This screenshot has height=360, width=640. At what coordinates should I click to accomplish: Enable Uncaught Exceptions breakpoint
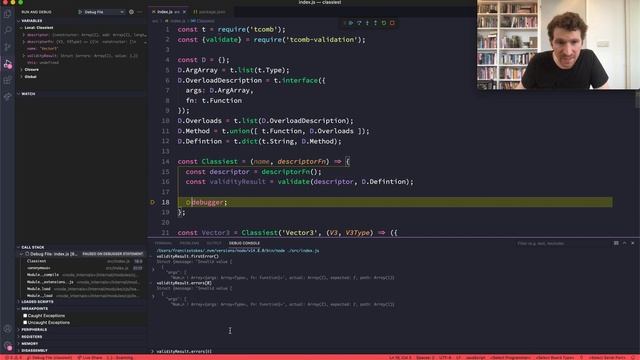pyautogui.click(x=25, y=322)
